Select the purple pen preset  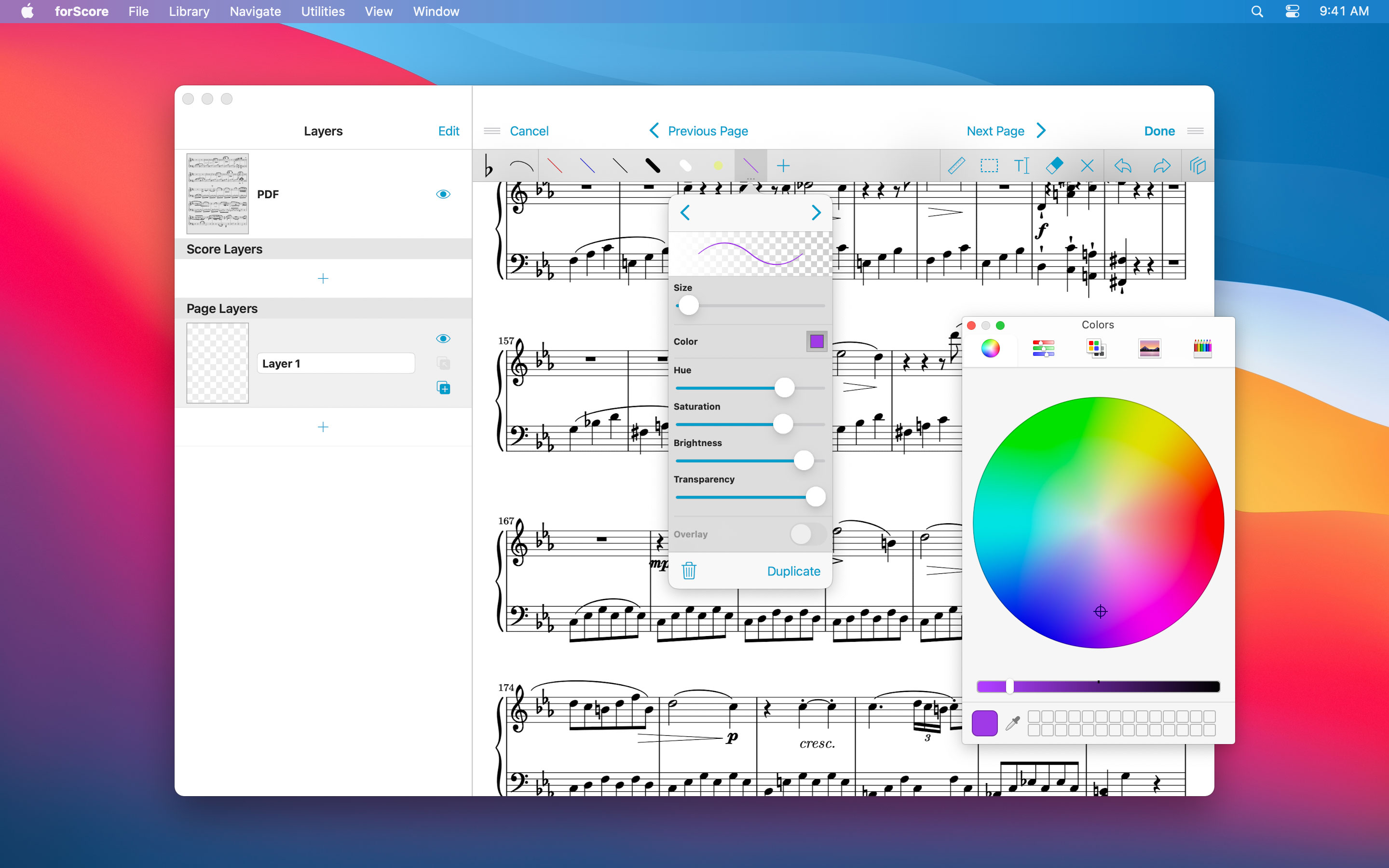click(x=751, y=166)
